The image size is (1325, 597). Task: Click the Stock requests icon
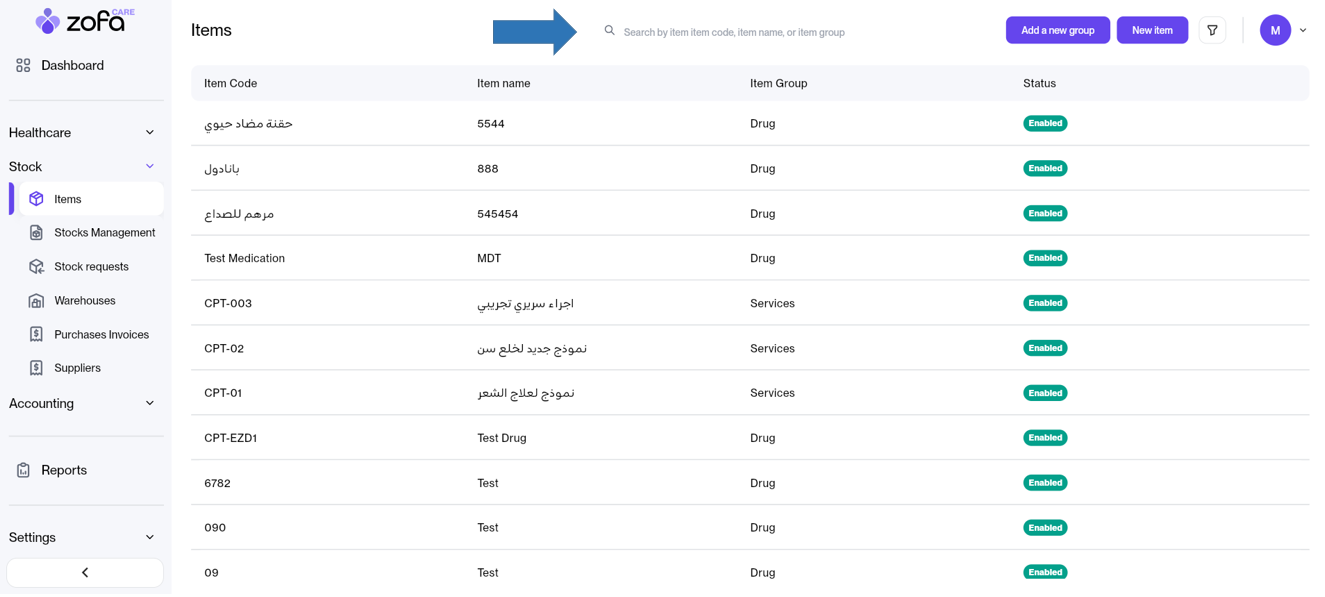click(36, 267)
